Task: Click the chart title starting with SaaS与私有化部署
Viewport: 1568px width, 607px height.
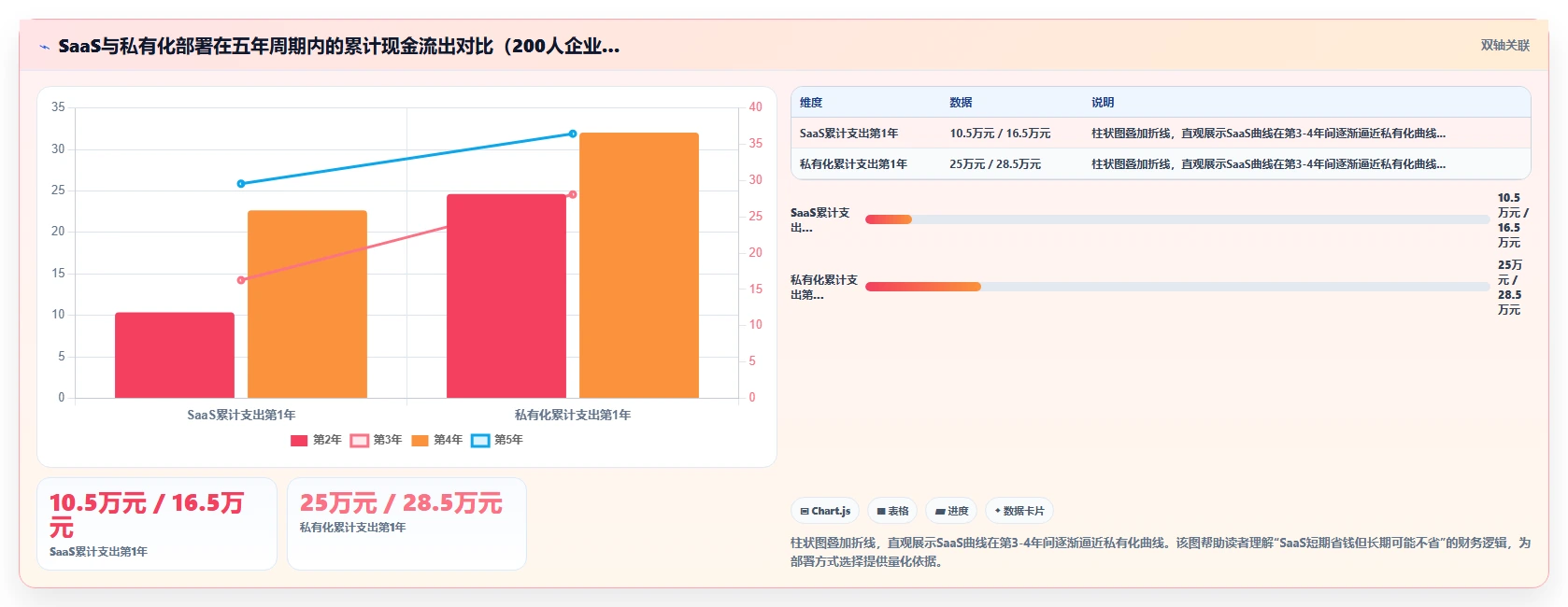Action: (338, 46)
